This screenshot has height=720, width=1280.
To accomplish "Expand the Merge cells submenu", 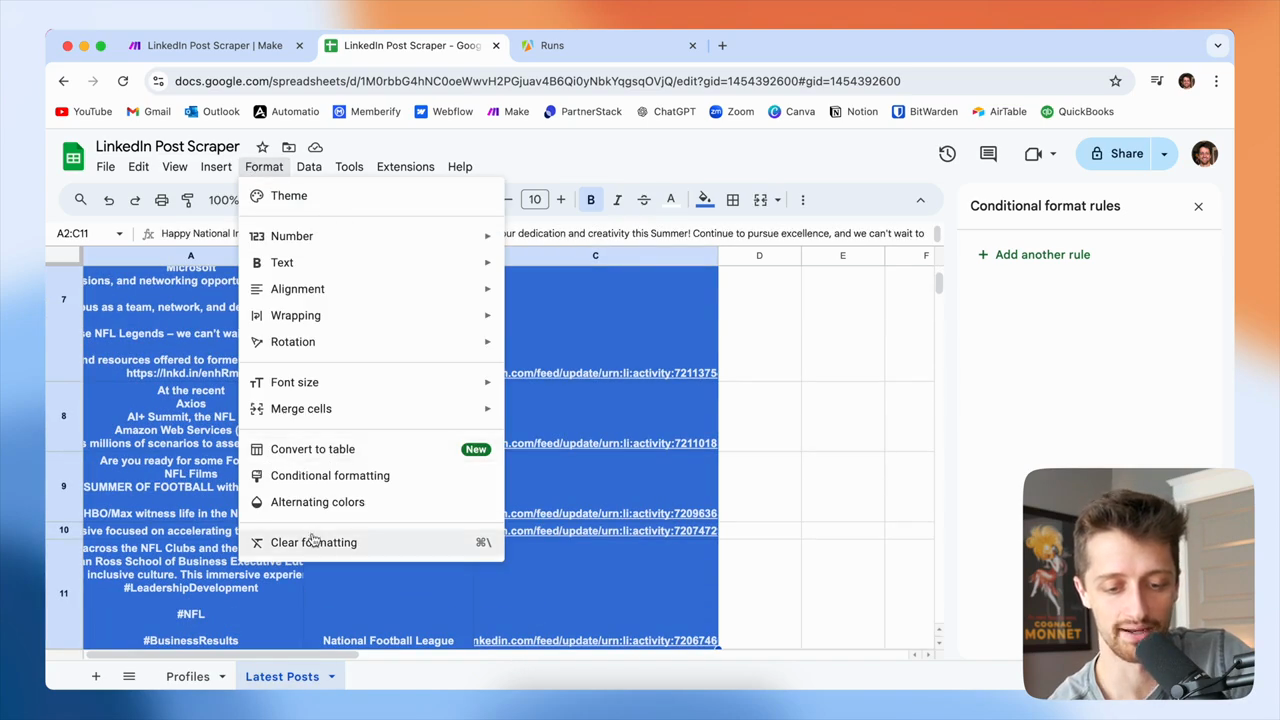I will point(372,409).
